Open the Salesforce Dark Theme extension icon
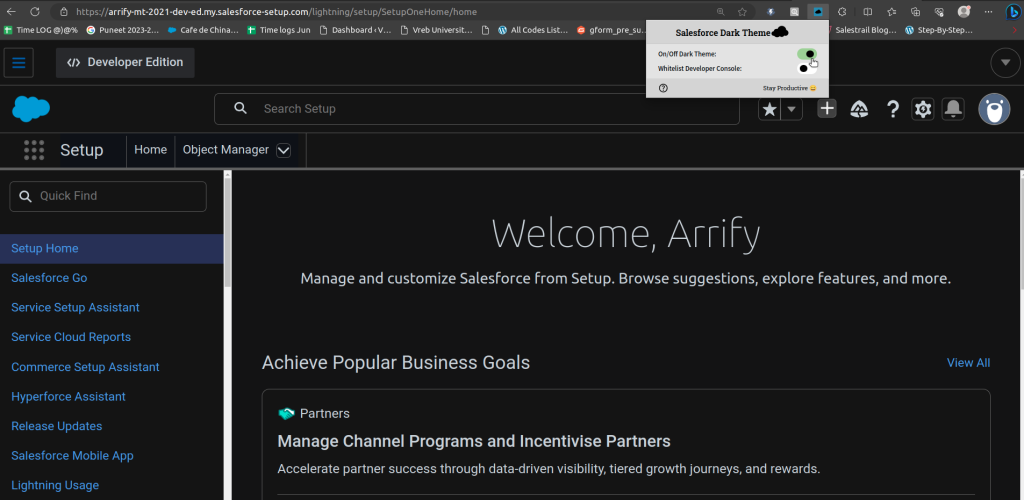Viewport: 1024px width, 500px height. point(818,12)
